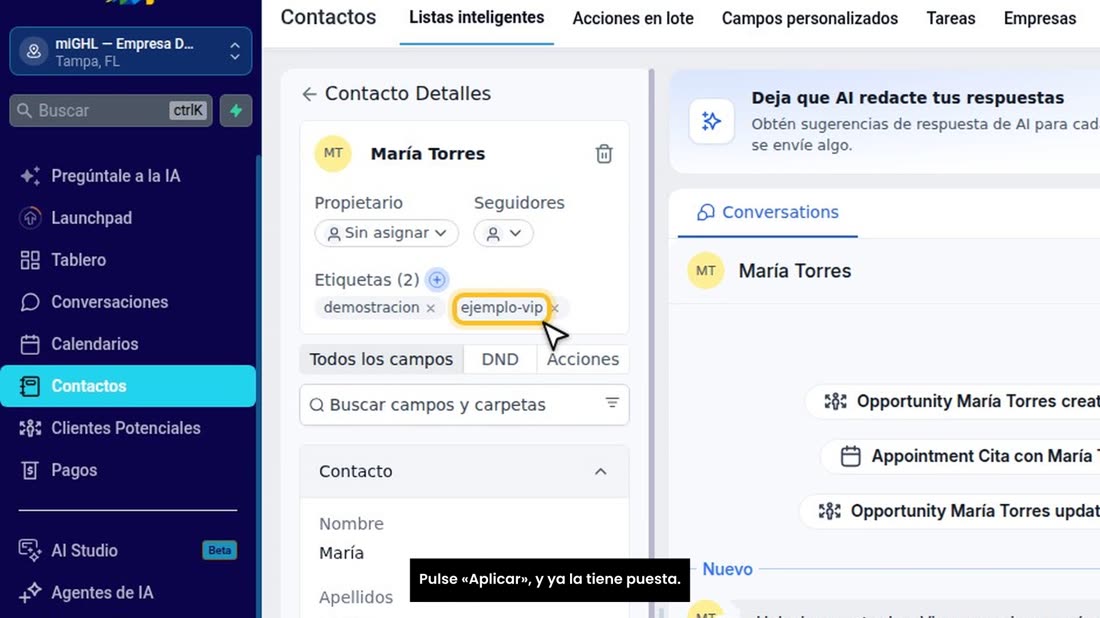Open the Tareas tab
1100x618 pixels.
951,18
